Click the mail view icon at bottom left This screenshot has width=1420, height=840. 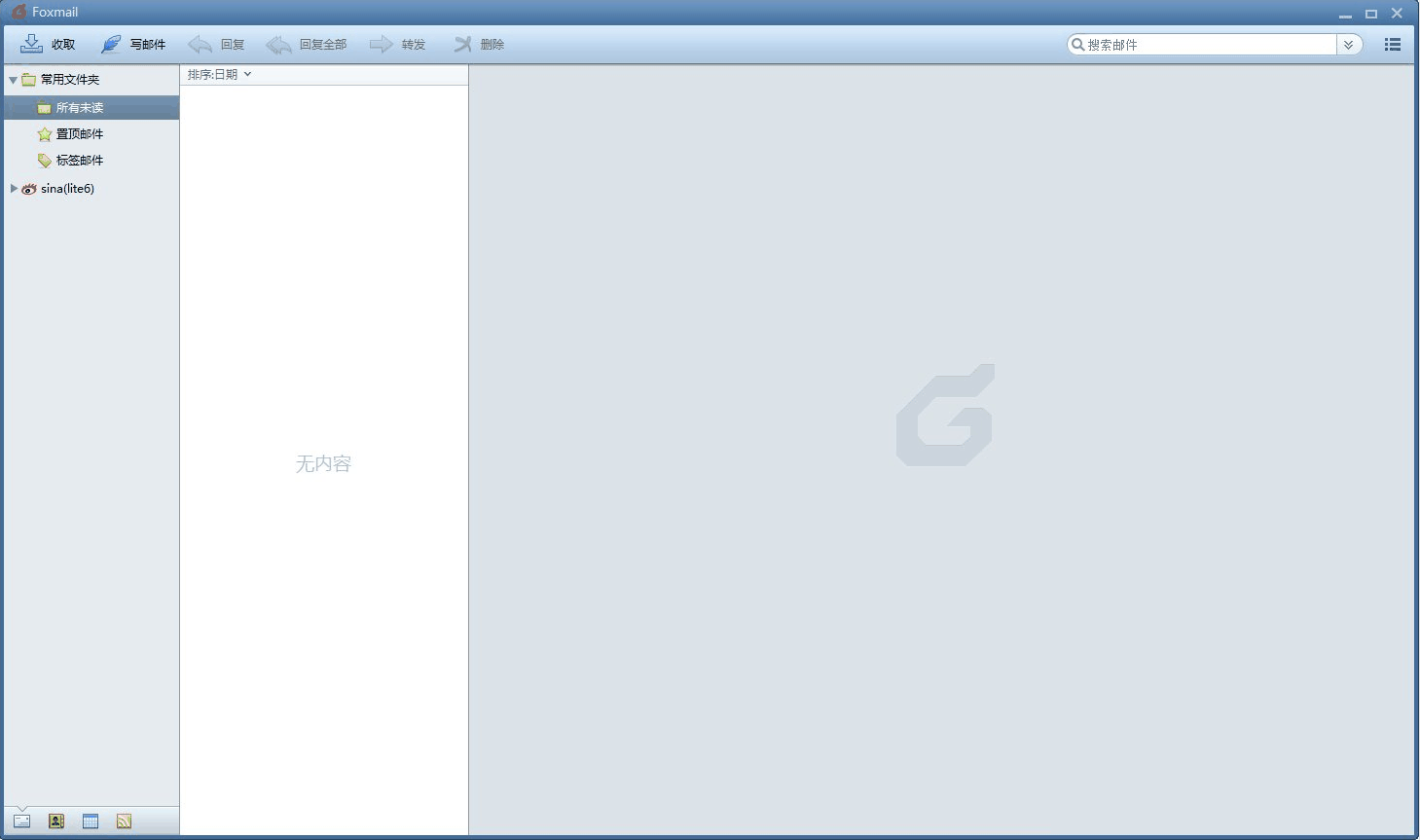21,821
